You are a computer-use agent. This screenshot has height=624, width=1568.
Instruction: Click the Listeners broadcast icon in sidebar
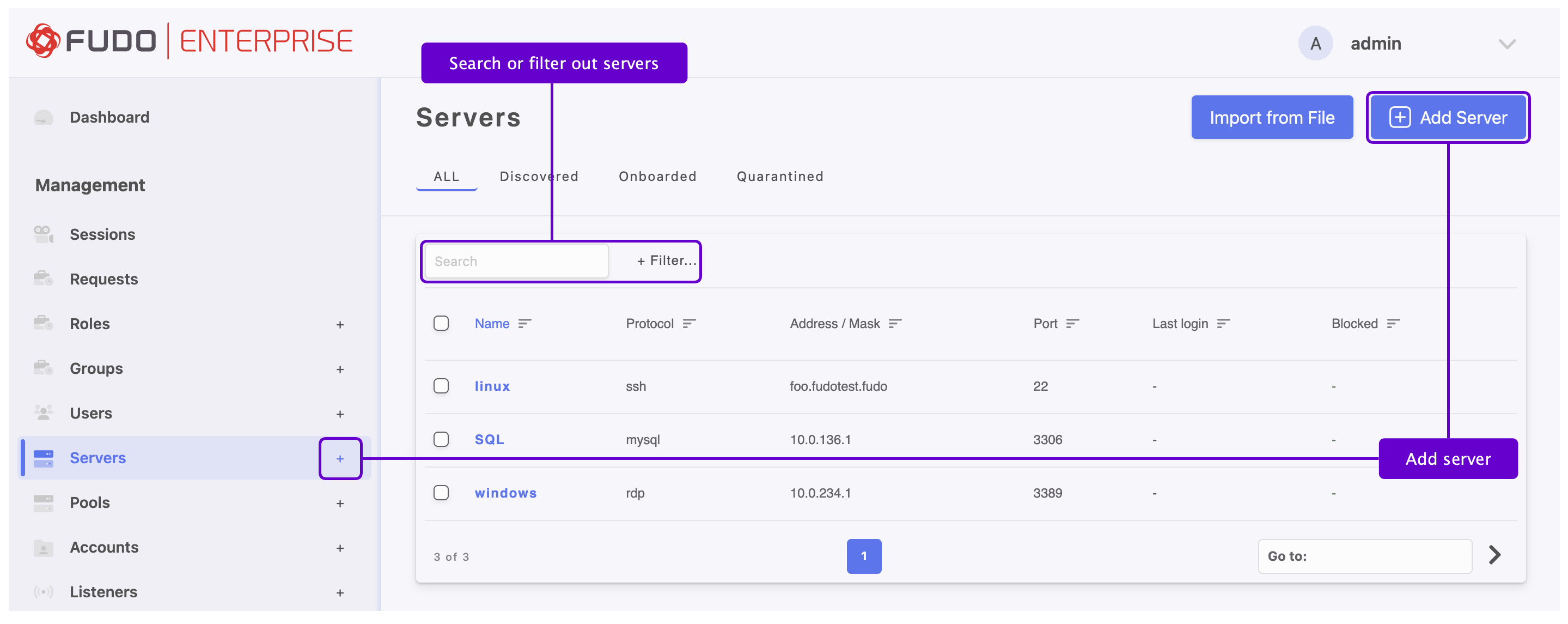(43, 591)
